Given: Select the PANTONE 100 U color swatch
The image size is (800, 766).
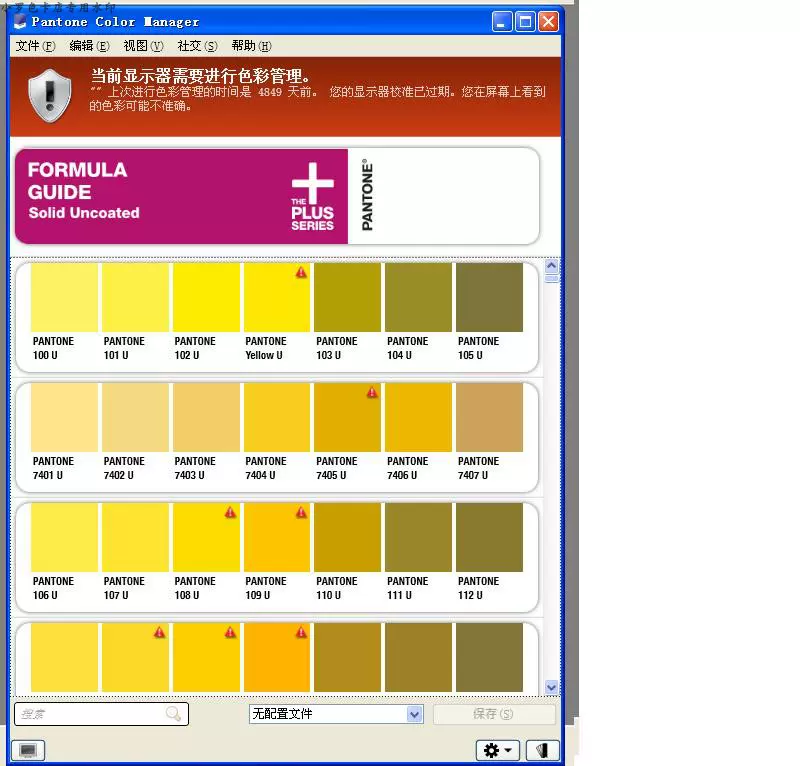Looking at the screenshot, I should click(x=63, y=297).
